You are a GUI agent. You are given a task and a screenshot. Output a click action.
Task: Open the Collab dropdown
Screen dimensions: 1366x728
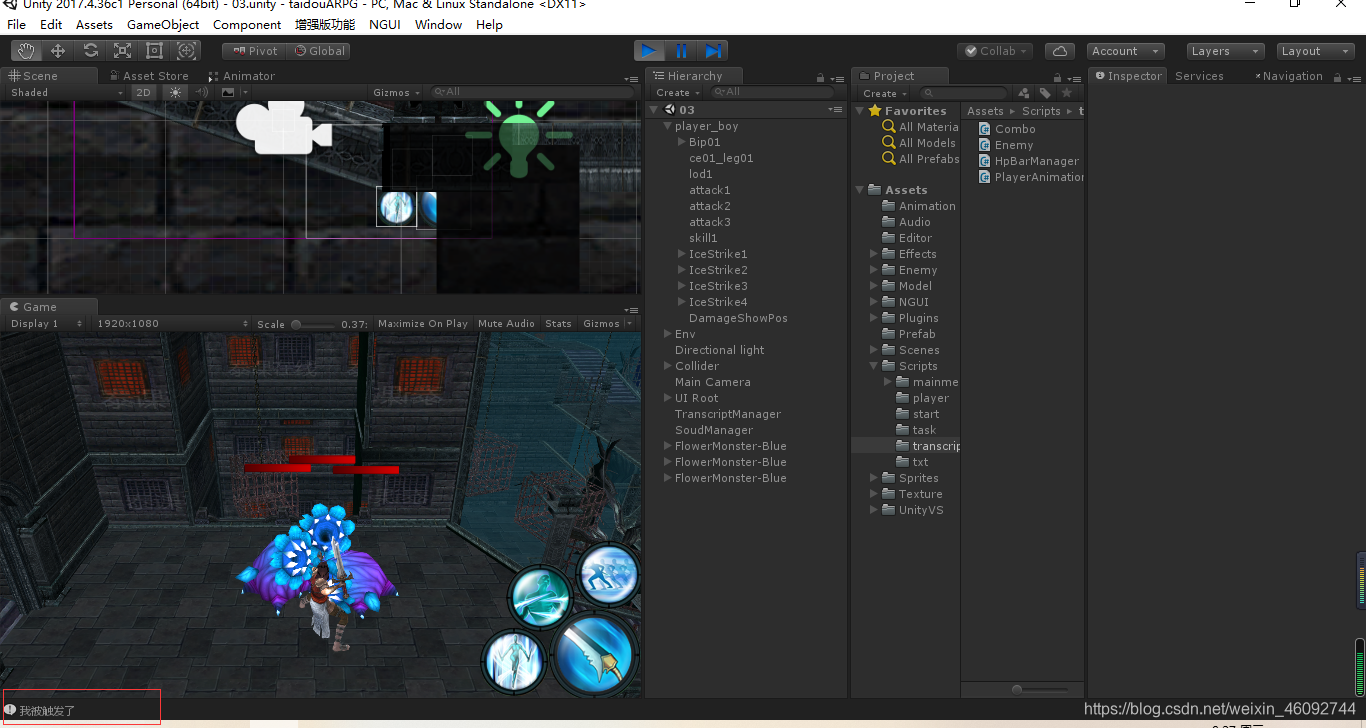point(995,51)
